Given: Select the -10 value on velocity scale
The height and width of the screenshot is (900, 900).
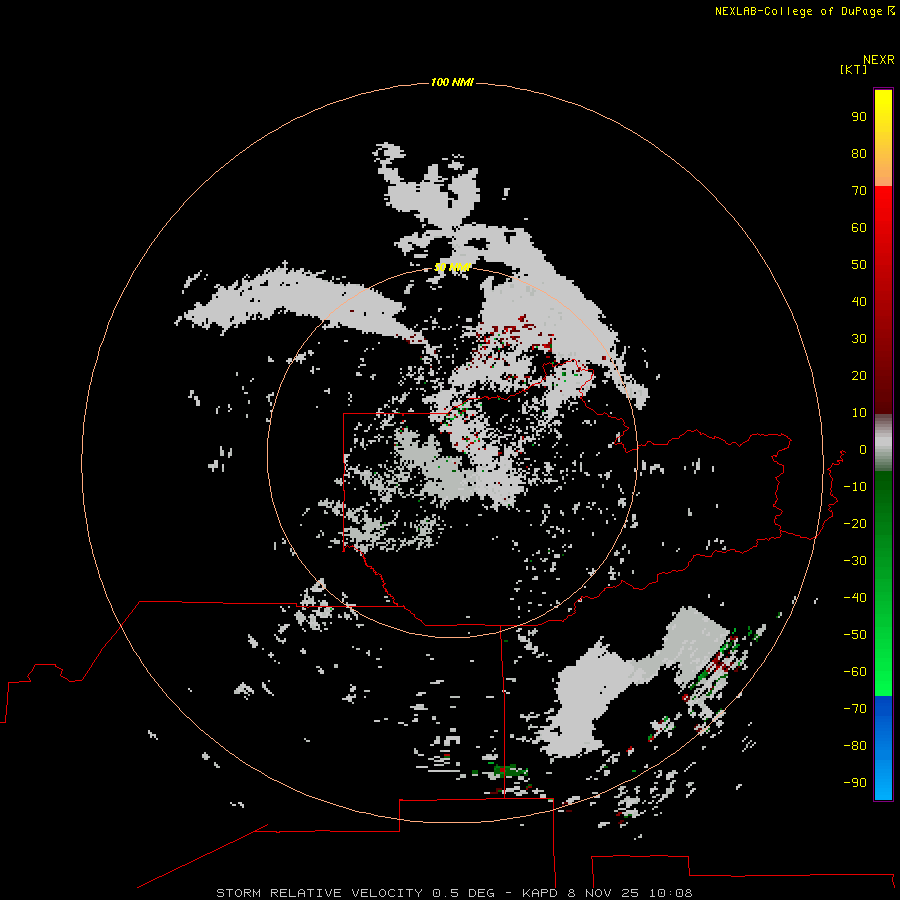Looking at the screenshot, I should click(x=855, y=487).
